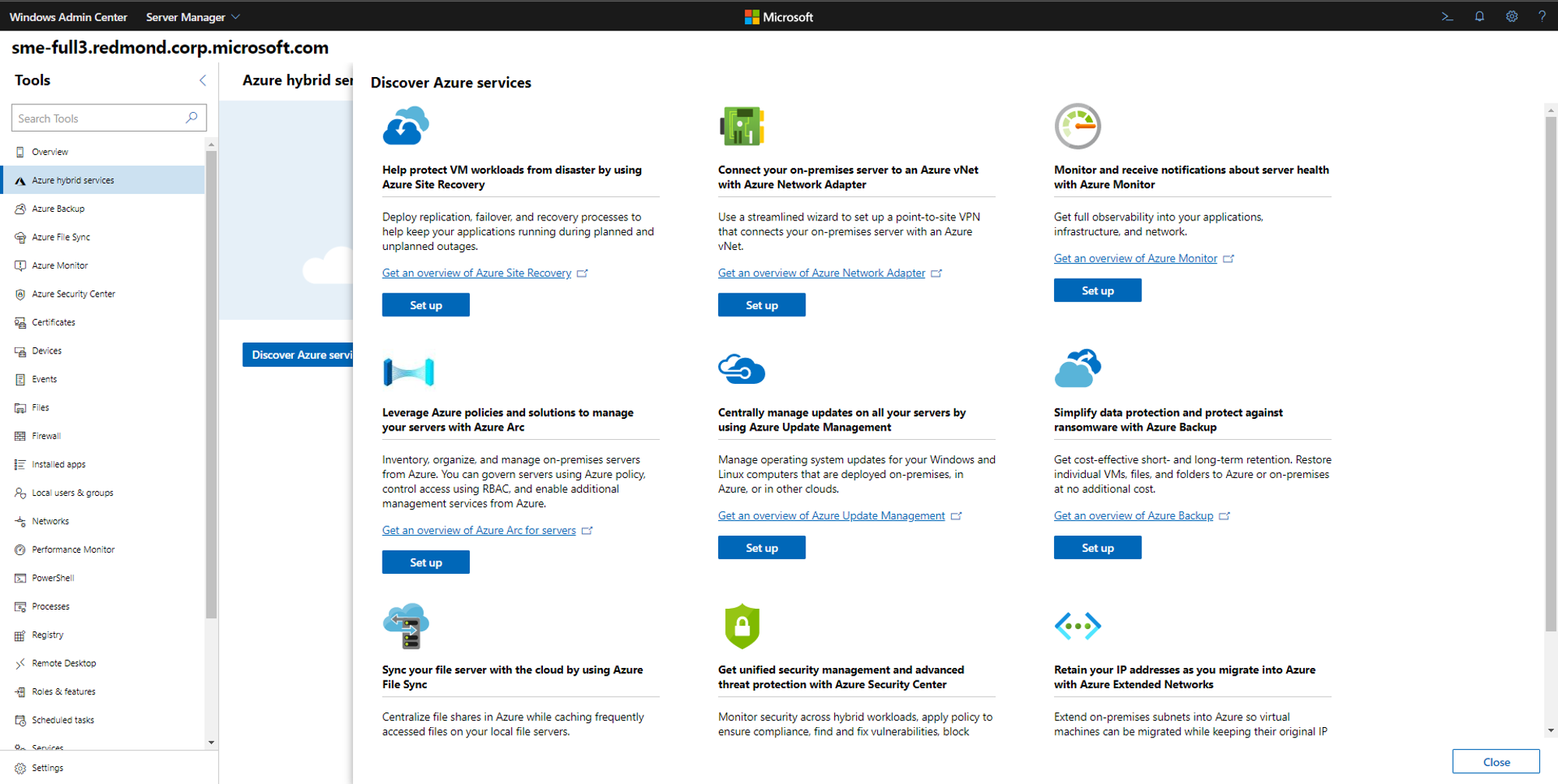Click the Azure Backup cloud icon in panel
1558x784 pixels.
pos(1077,368)
